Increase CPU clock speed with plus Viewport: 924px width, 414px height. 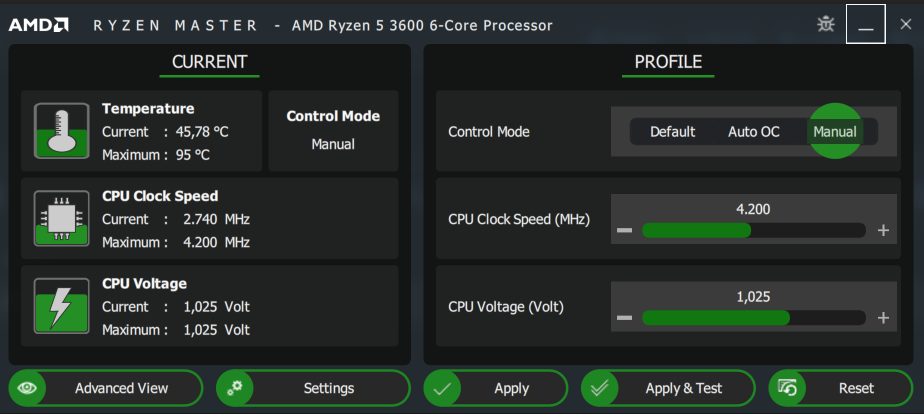click(883, 230)
